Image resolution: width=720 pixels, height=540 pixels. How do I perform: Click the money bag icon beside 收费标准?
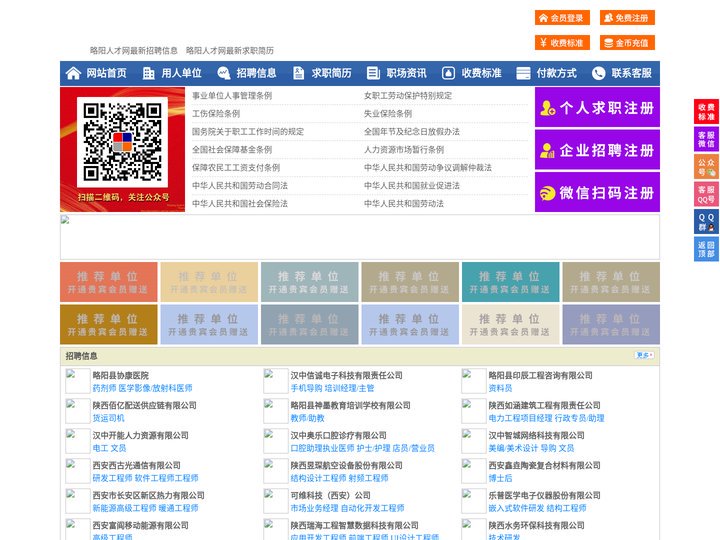(448, 73)
